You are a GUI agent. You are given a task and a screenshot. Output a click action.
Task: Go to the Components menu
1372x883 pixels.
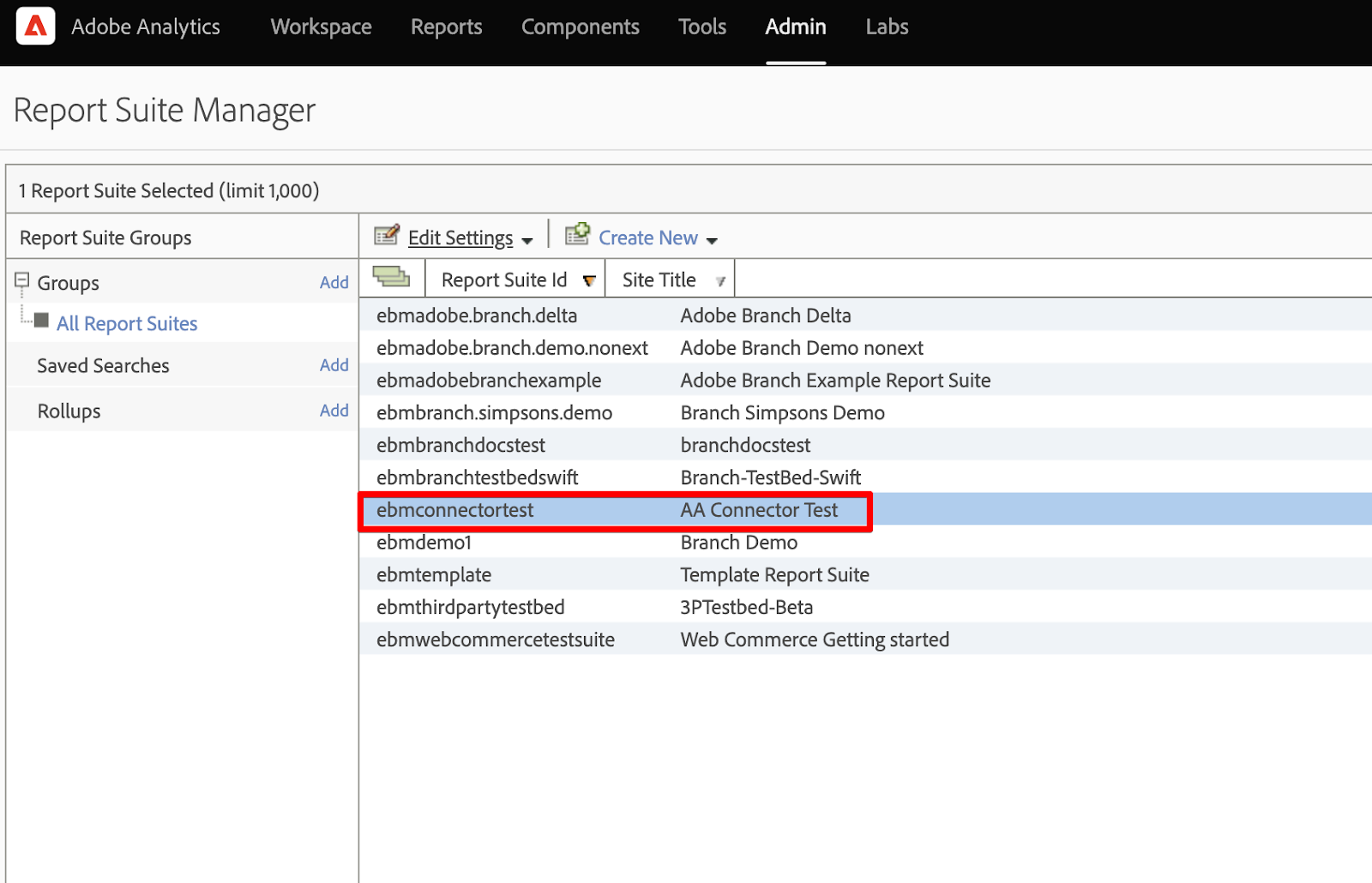[x=580, y=27]
